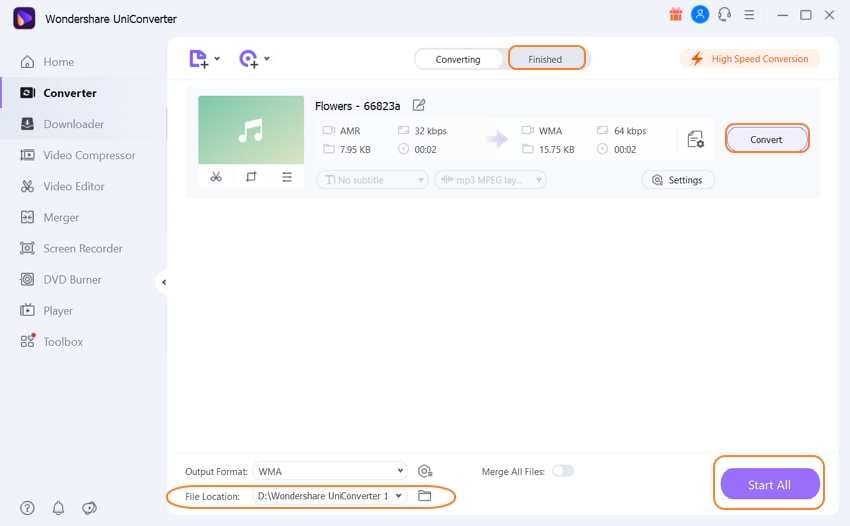The width and height of the screenshot is (850, 526).
Task: Click the Load DVD disc icon
Action: pyautogui.click(x=248, y=59)
